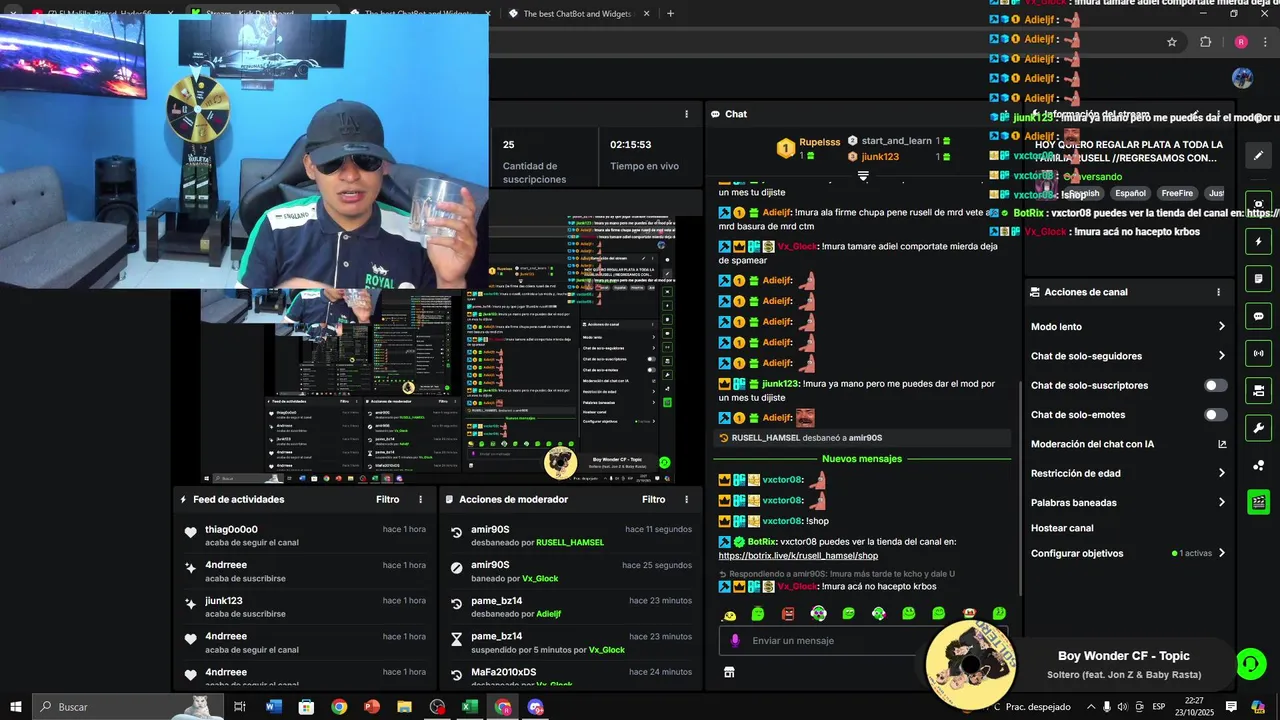
Task: Expand Configurar objetivos arrow
Action: click(x=1221, y=553)
